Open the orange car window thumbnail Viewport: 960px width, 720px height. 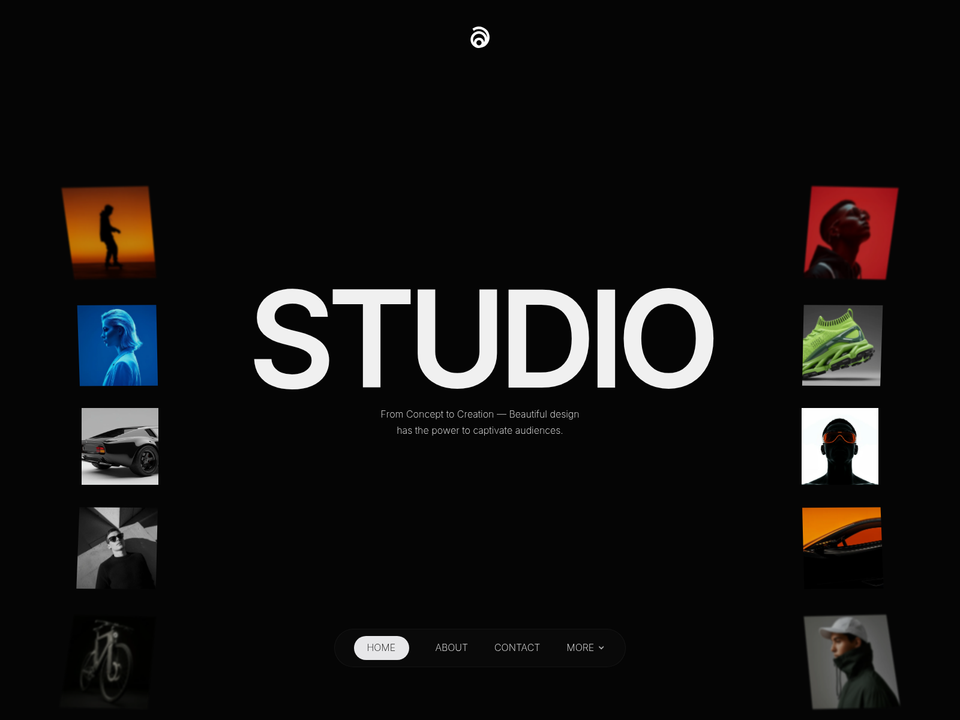tap(842, 548)
